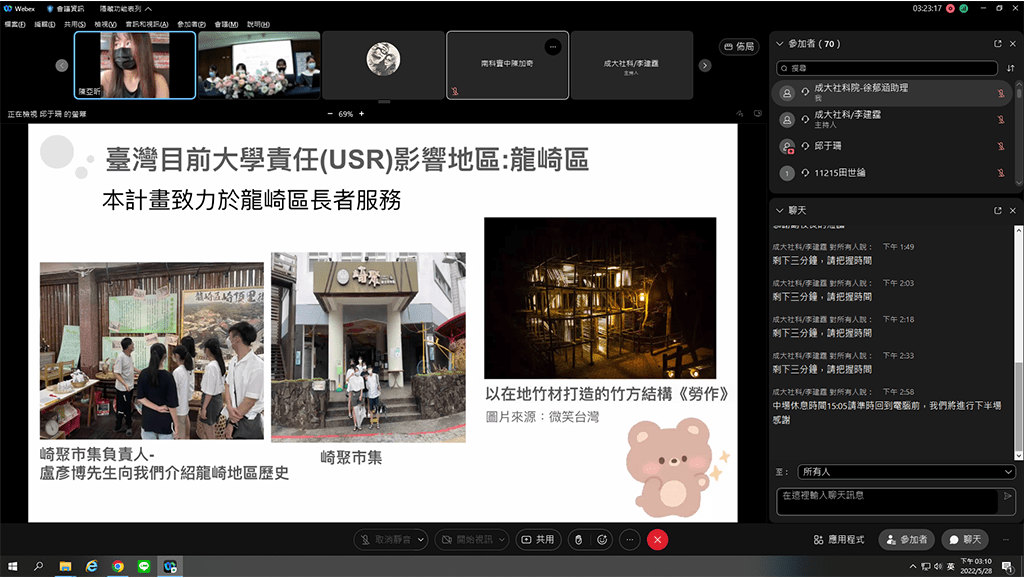This screenshot has height=578, width=1024.
Task: Open the reactions emoji icon
Action: [603, 539]
